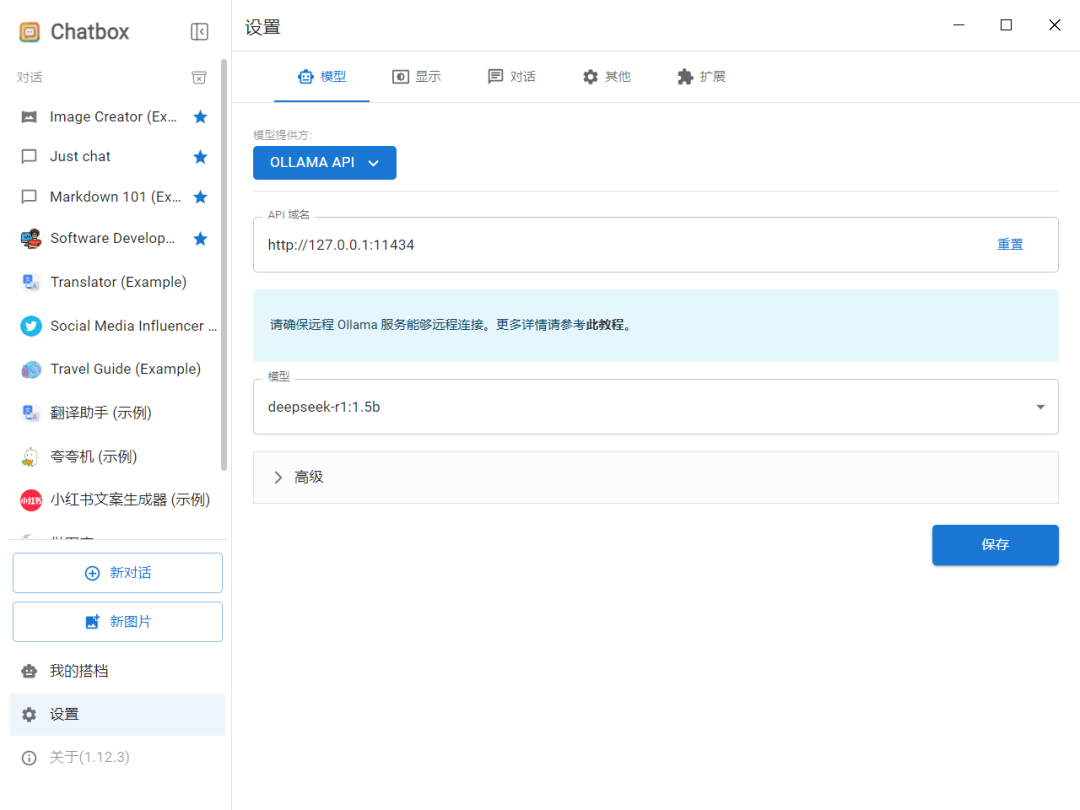Switch to the 扩展 settings tab
Viewport: 1080px width, 810px height.
[701, 77]
